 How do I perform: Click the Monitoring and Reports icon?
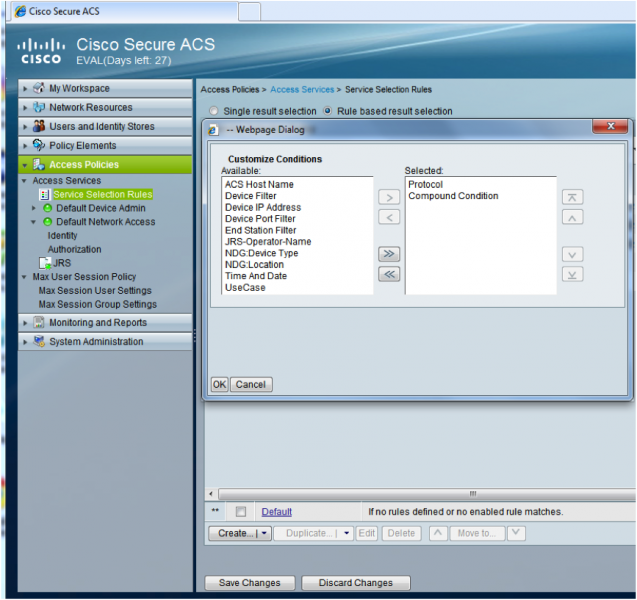pos(39,322)
